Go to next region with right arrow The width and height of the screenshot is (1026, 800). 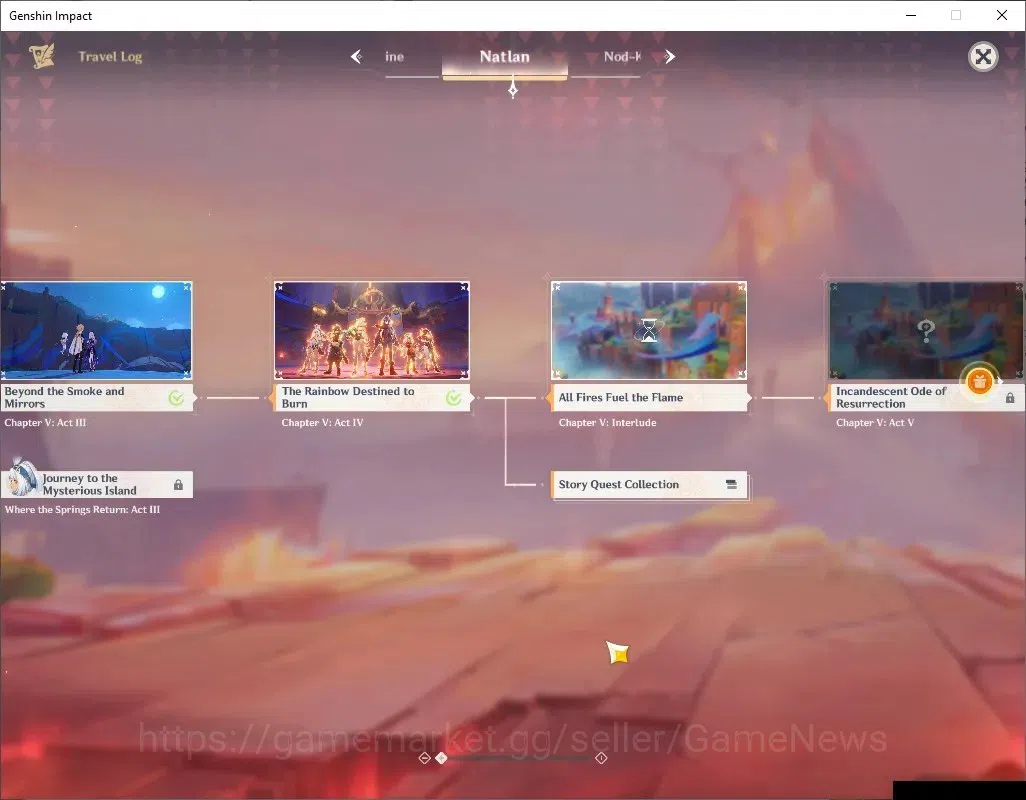pyautogui.click(x=669, y=57)
